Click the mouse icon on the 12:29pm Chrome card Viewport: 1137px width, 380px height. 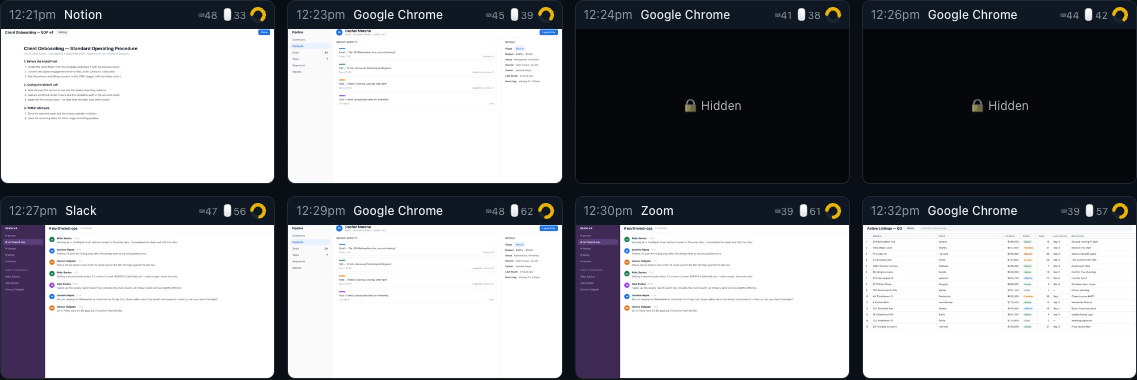pyautogui.click(x=515, y=211)
